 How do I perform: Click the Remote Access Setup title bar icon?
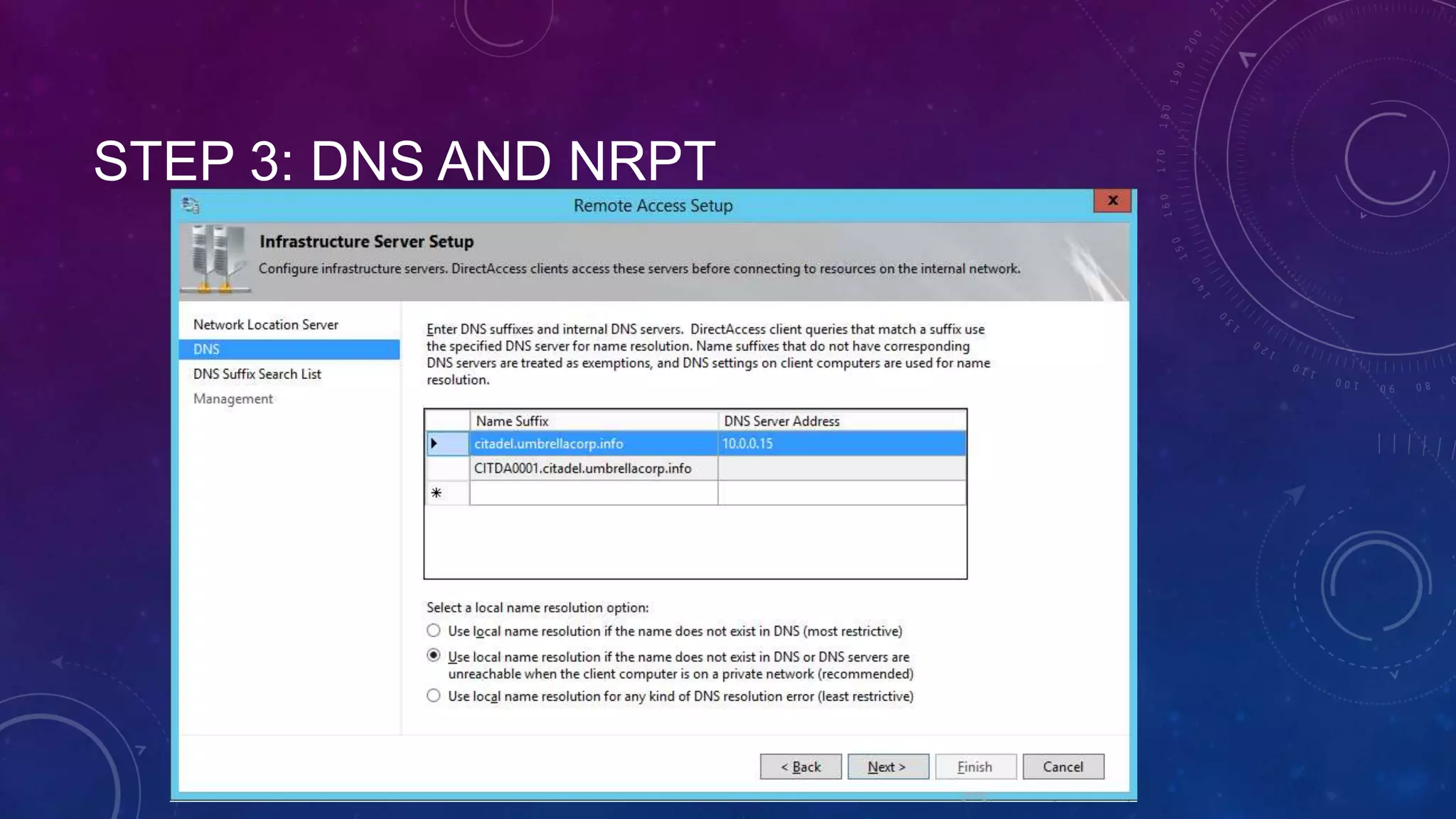pos(191,205)
